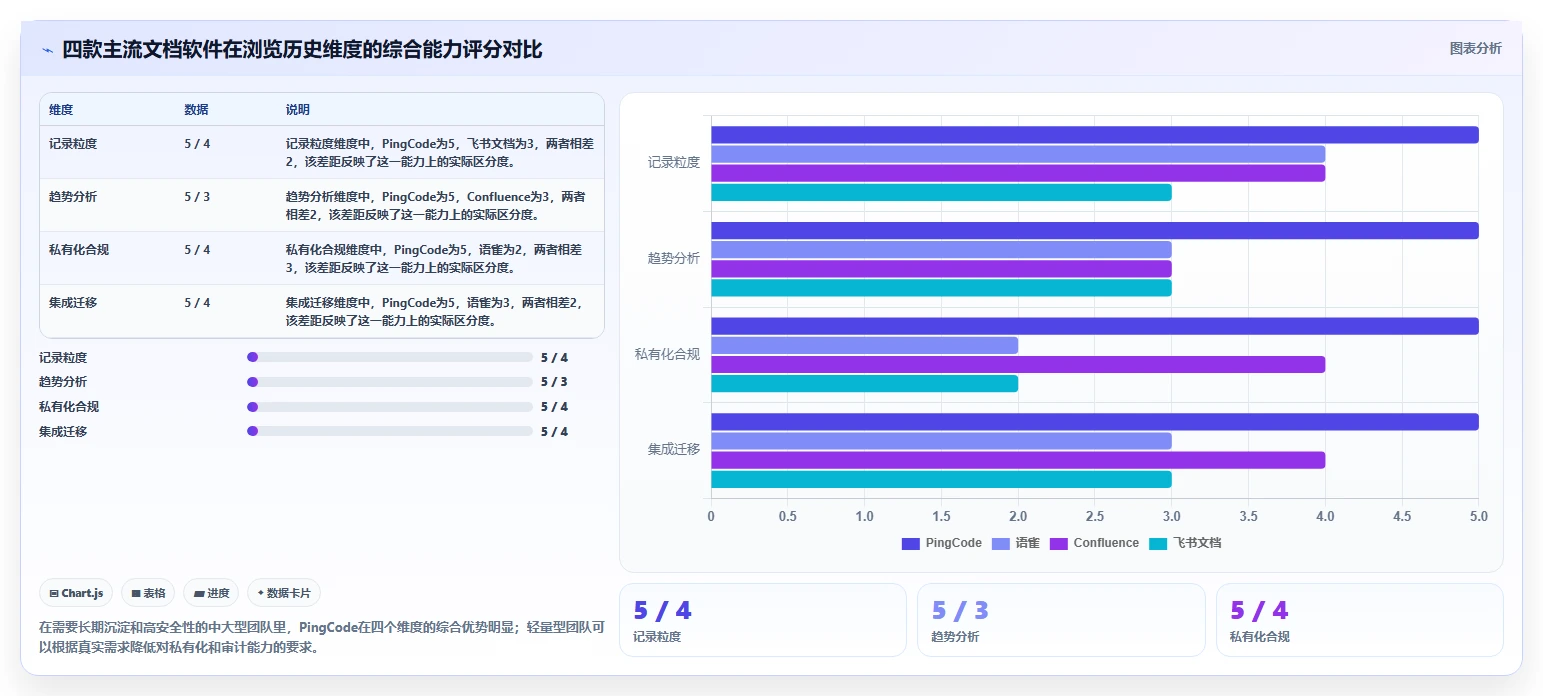
Task: Click PingCode bar in chart's 集成迁移 group
Action: [1094, 422]
